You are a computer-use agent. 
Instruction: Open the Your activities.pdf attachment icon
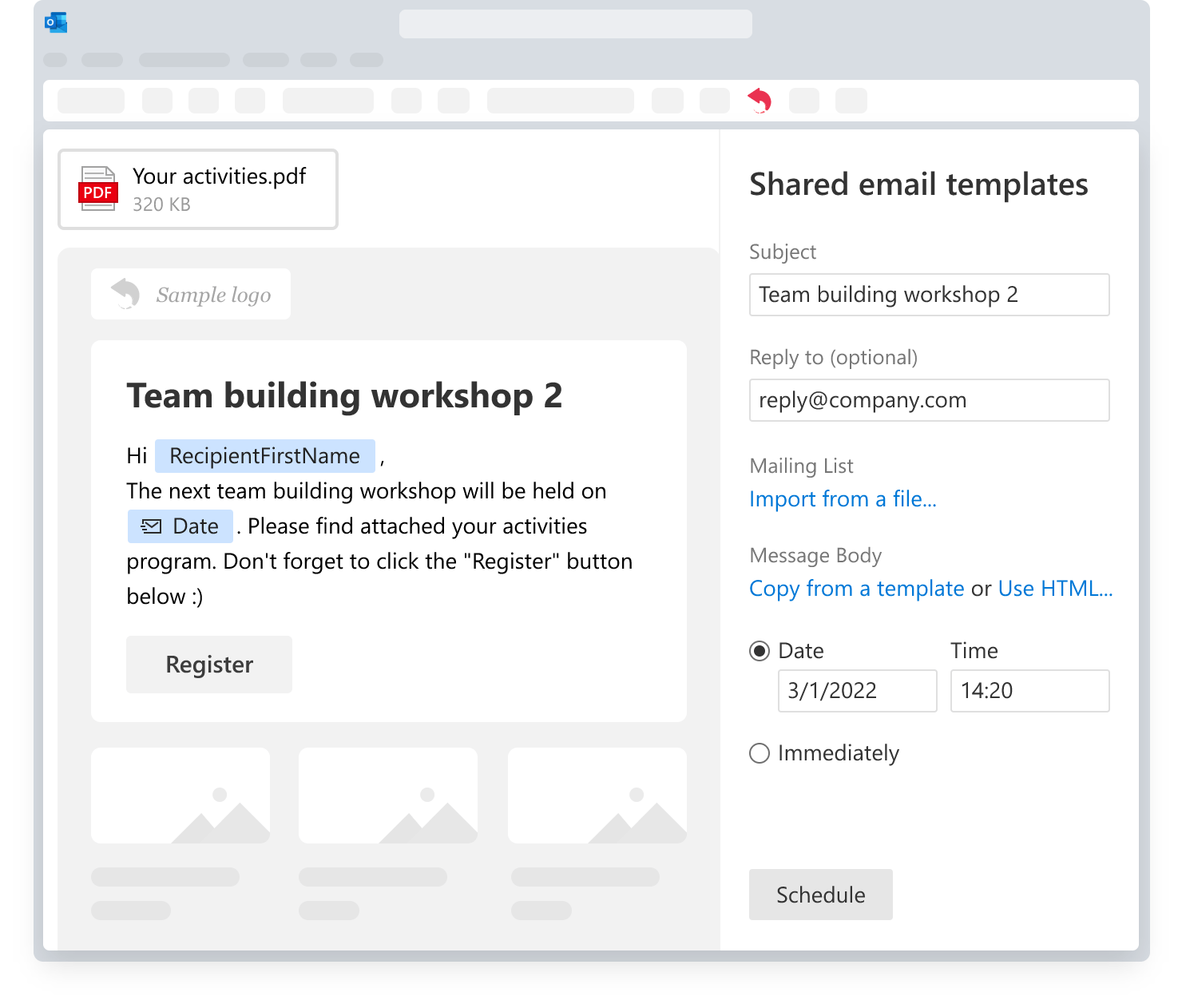[x=98, y=189]
